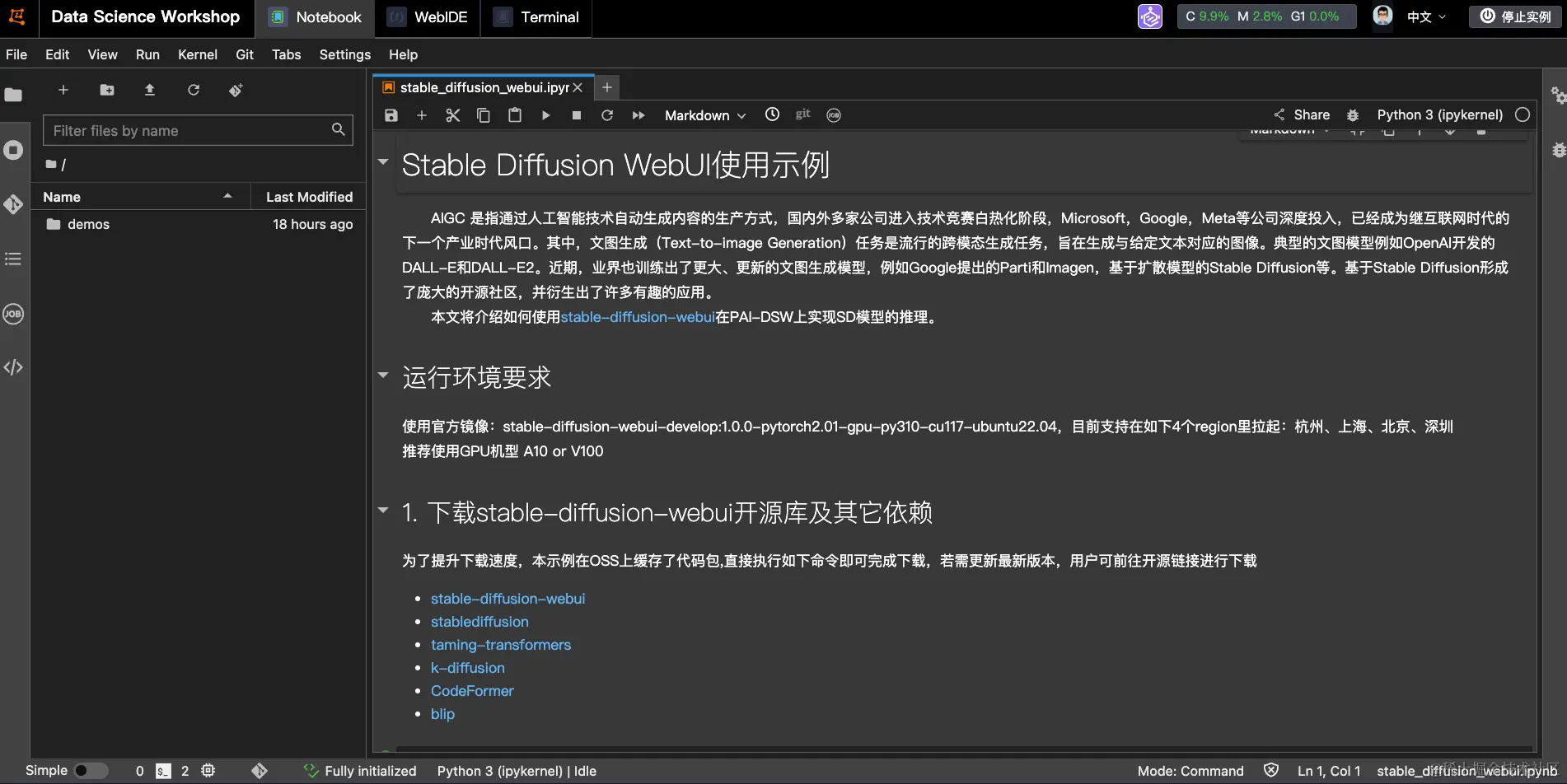Collapse the 运行环境要求 section
1567x784 pixels.
383,375
